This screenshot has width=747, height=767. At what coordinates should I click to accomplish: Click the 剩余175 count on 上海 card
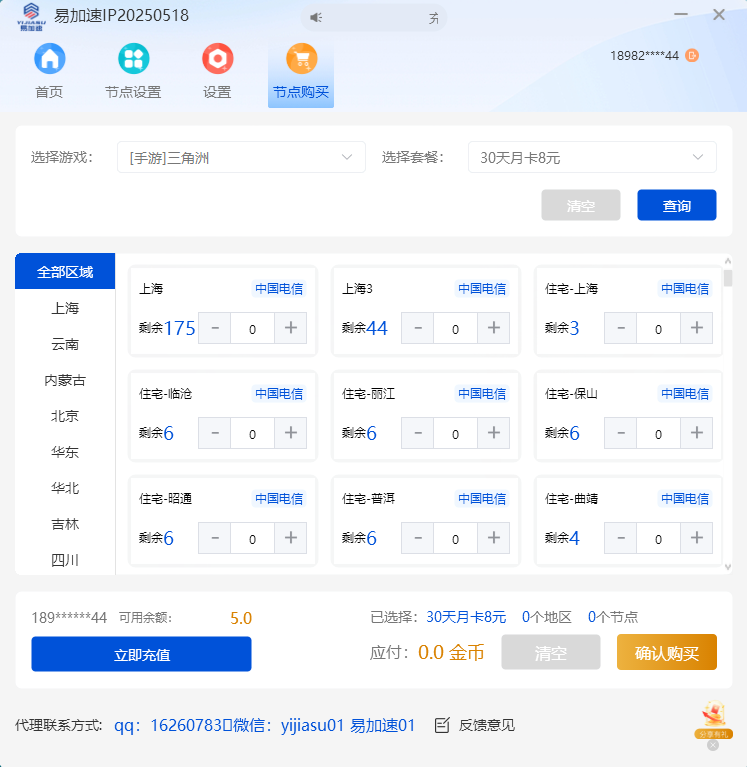point(167,328)
